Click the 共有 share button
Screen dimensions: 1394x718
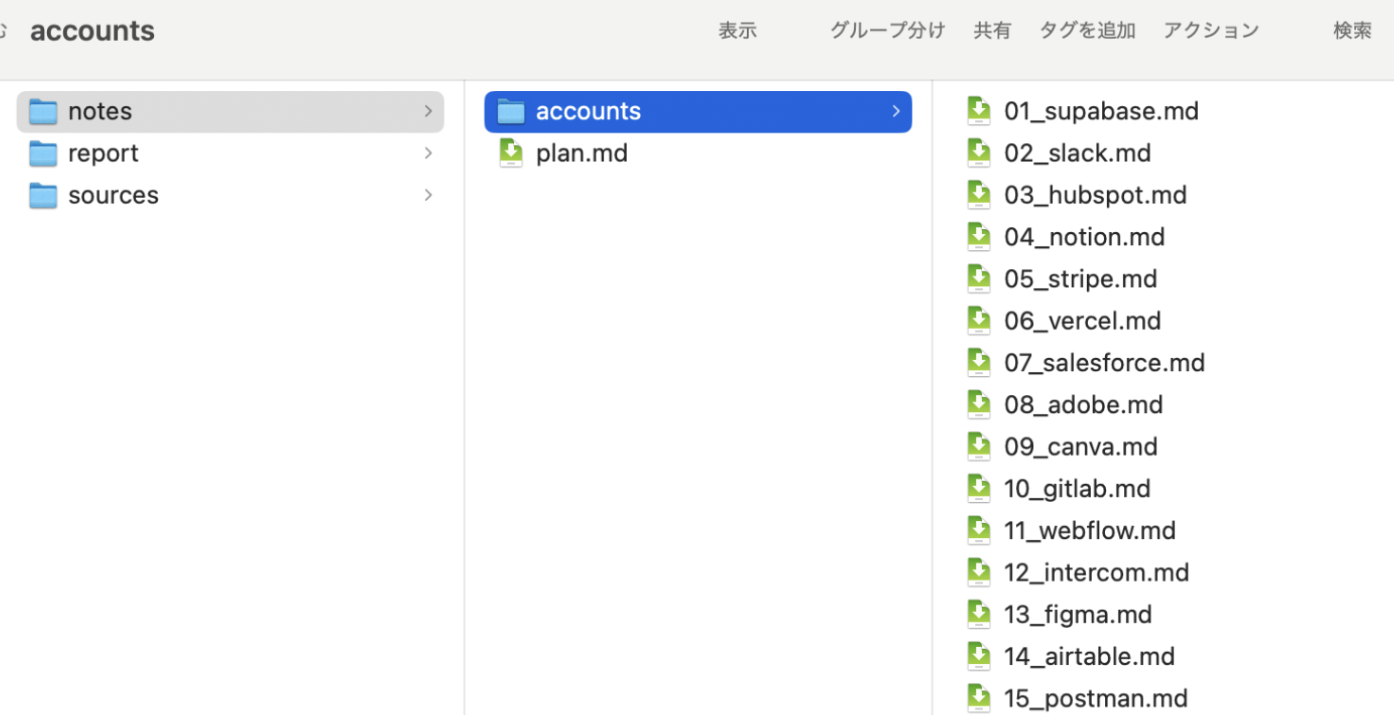[x=992, y=31]
